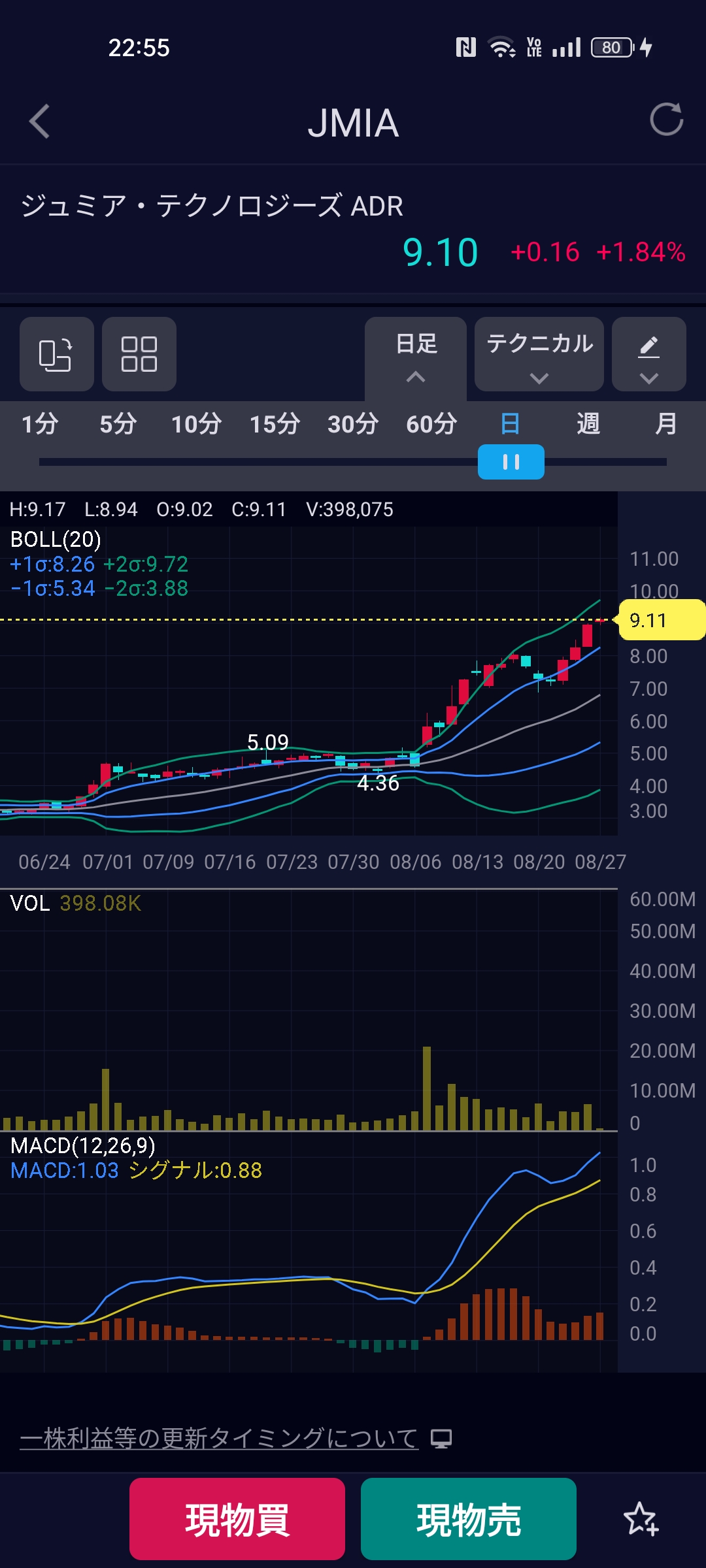This screenshot has height=1568, width=706.
Task: Select the 1分 timeframe
Action: 40,424
